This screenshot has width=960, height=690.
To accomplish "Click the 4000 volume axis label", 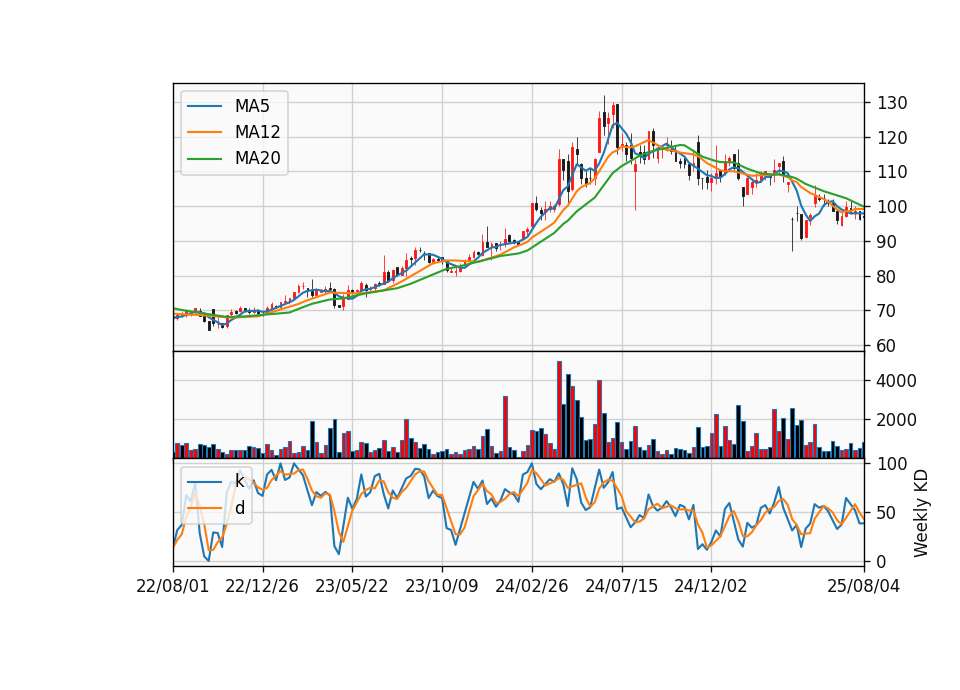I will point(897,381).
